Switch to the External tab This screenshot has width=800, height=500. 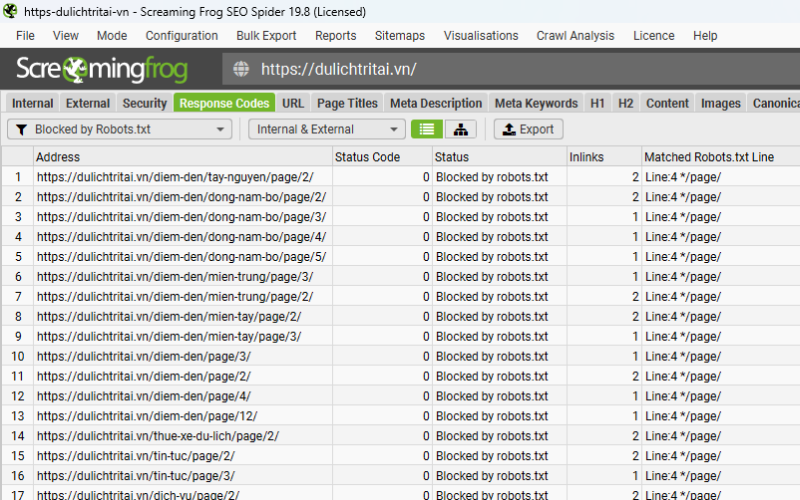(88, 103)
